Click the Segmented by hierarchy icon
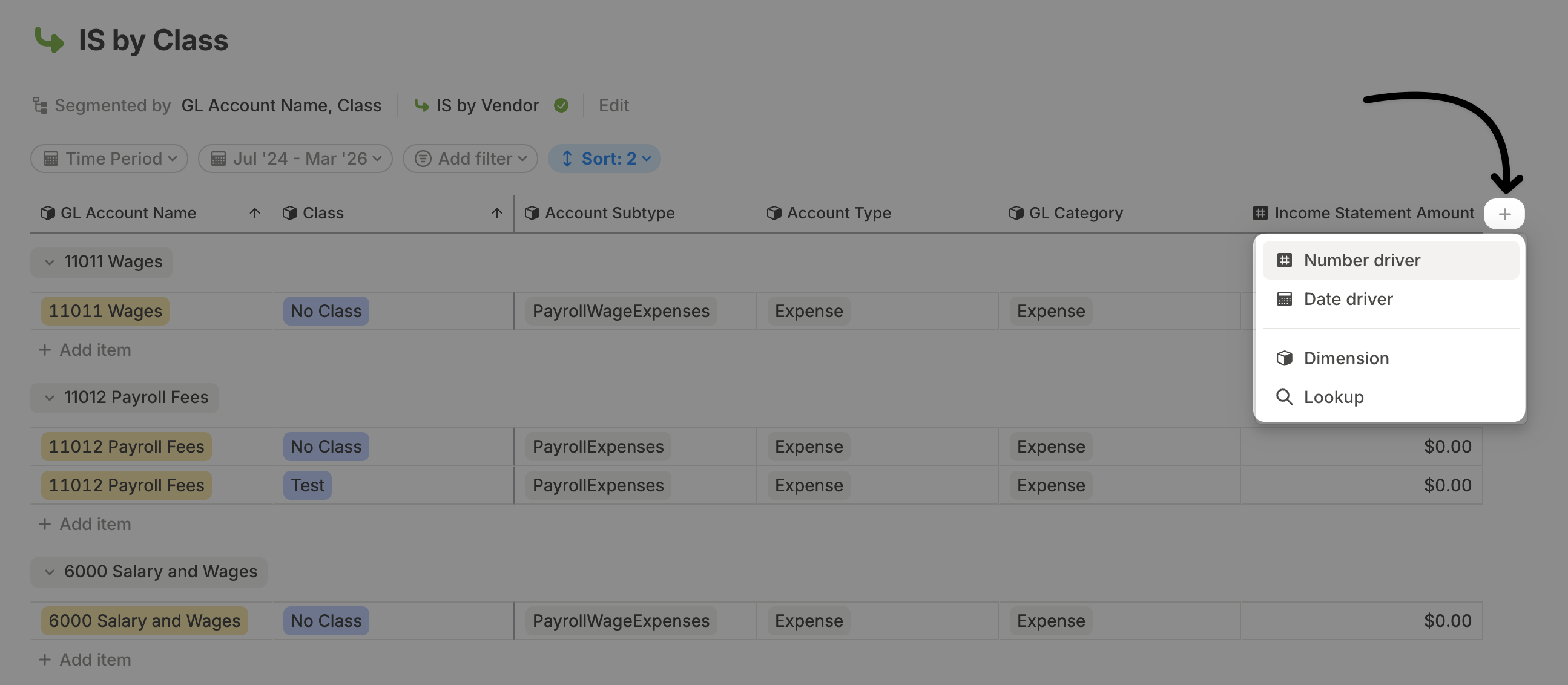 coord(40,105)
